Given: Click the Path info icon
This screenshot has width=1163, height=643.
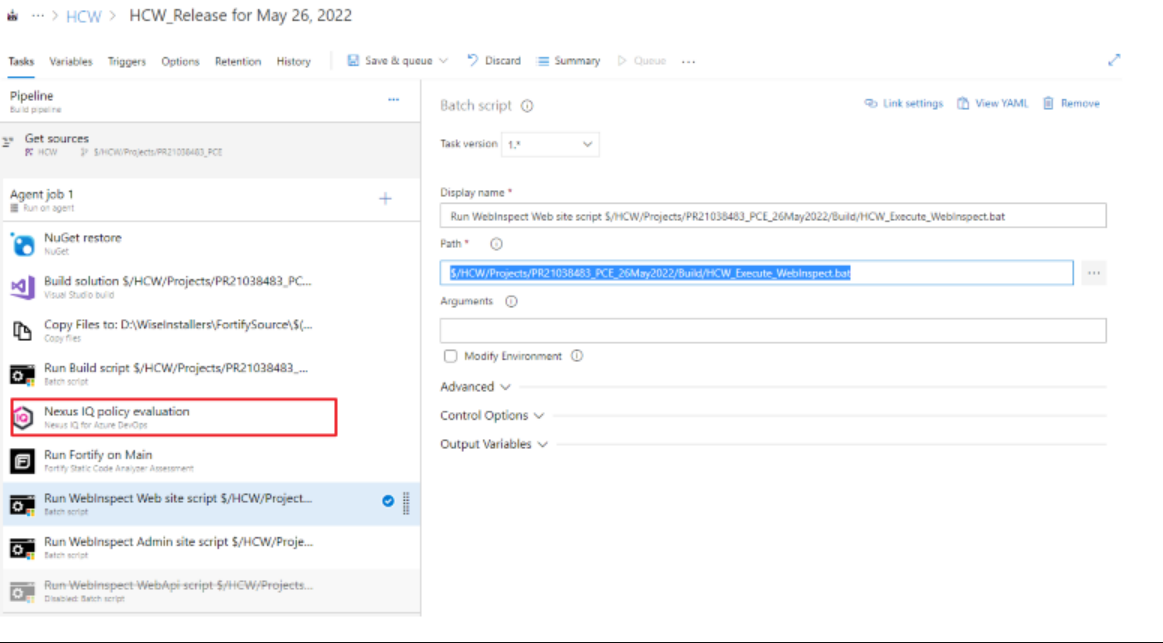Looking at the screenshot, I should click(x=496, y=244).
